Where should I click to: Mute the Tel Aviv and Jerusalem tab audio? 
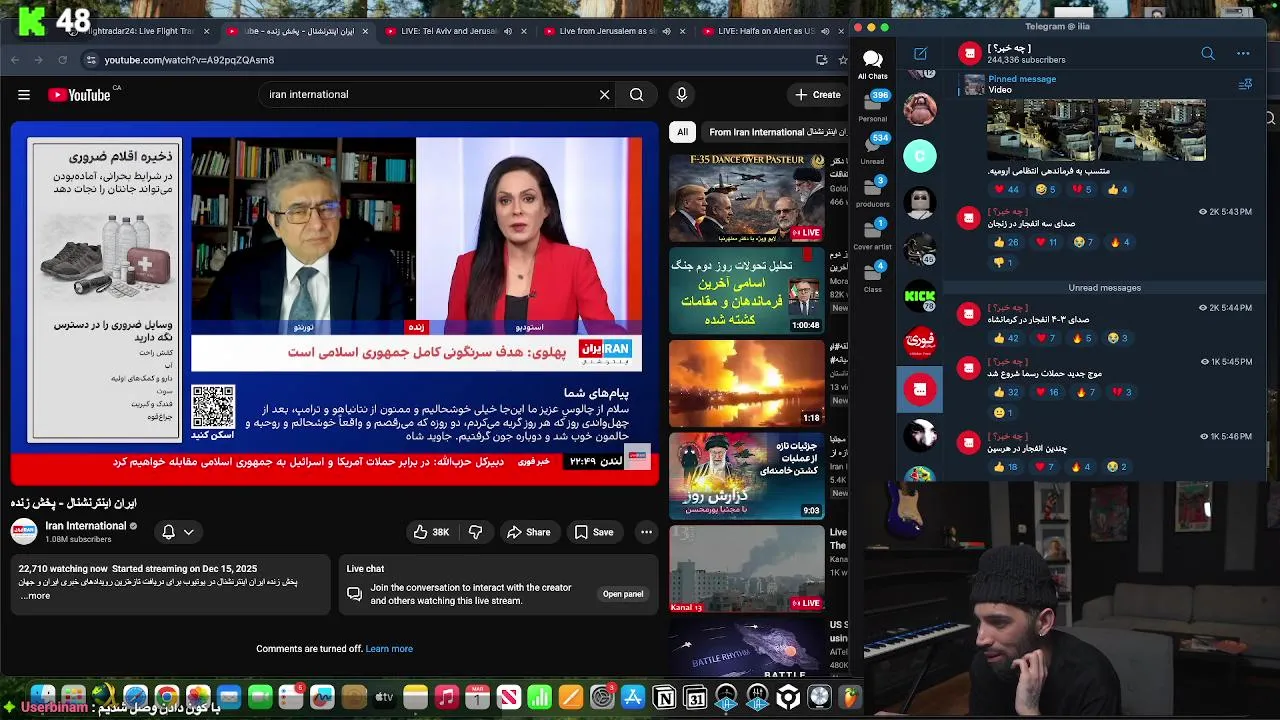point(508,31)
